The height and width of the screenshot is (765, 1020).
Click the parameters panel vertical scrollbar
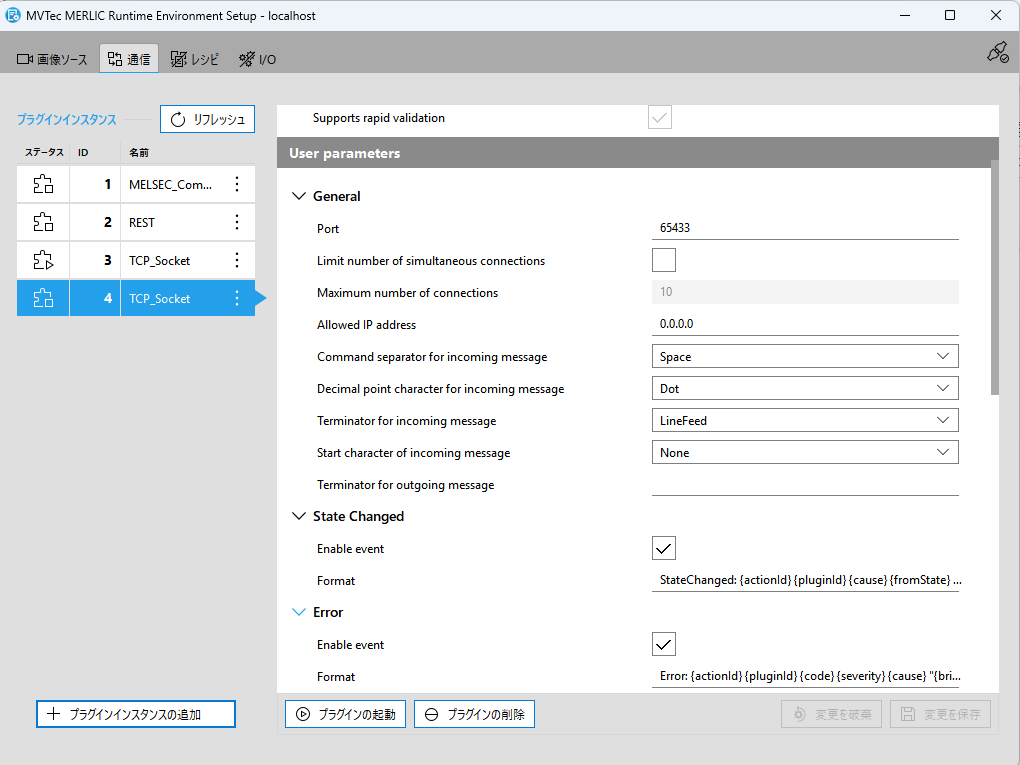click(x=995, y=277)
